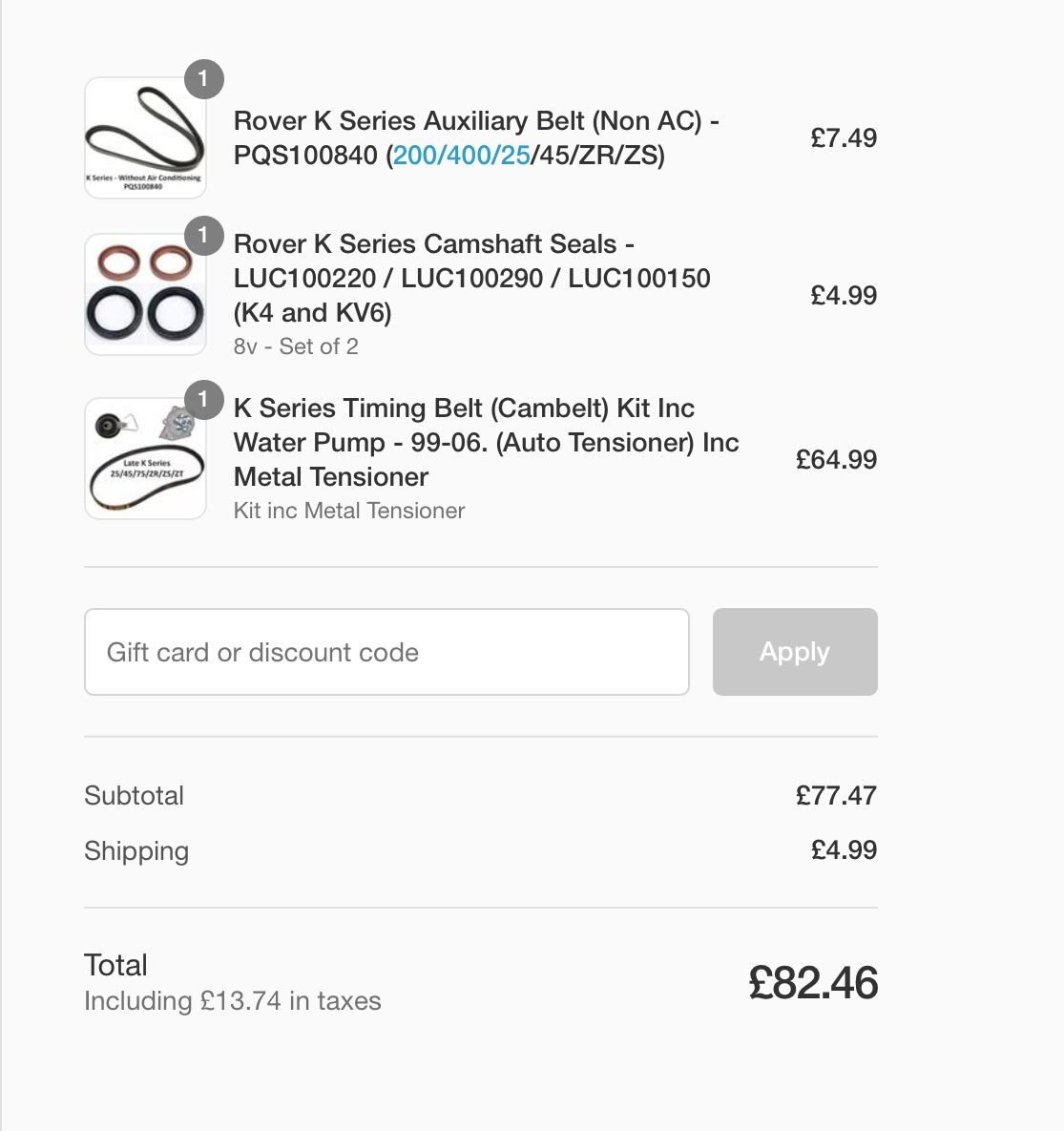Click the quantity badge on Timing Belt Kit
Screen dimensions: 1064x1131
203,400
